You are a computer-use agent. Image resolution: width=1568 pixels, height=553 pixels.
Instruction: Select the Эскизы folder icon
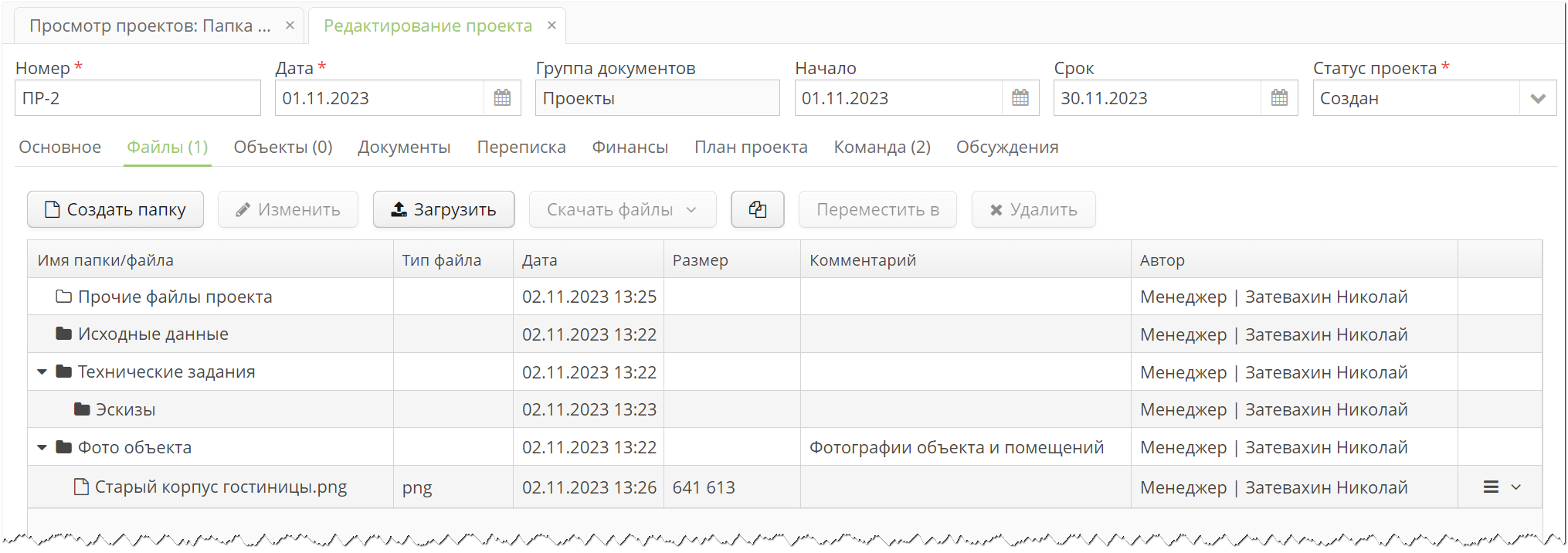[82, 409]
